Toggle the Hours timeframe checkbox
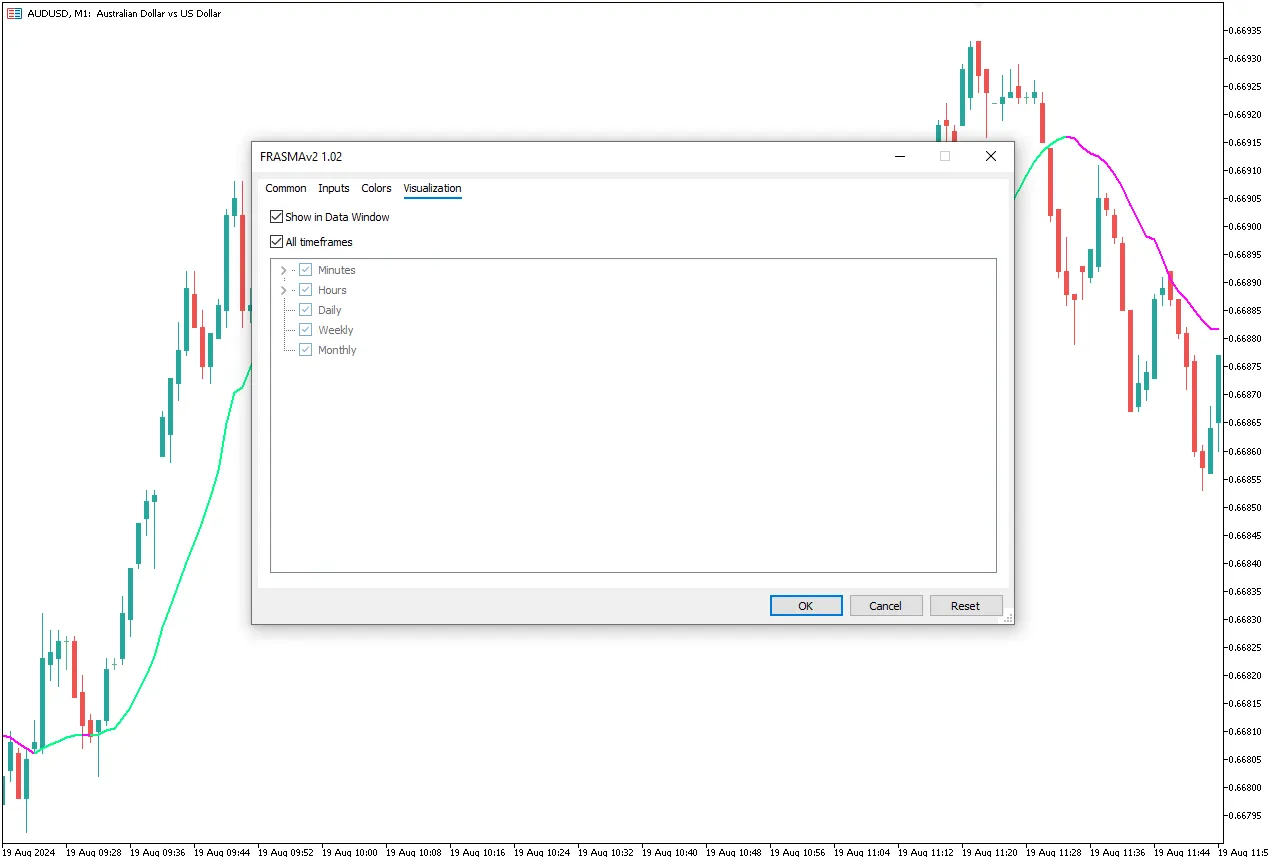Screen dimensions: 1268x857 pos(306,290)
